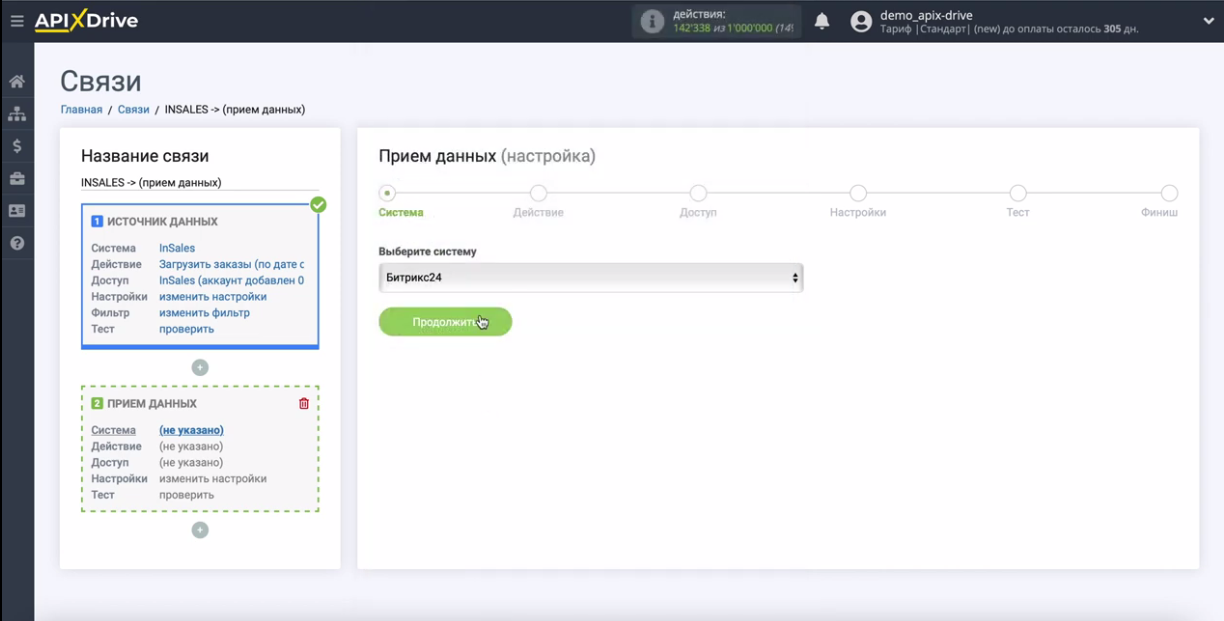The height and width of the screenshot is (621, 1224).
Task: Click изменить настройки in data source block
Action: coord(213,296)
